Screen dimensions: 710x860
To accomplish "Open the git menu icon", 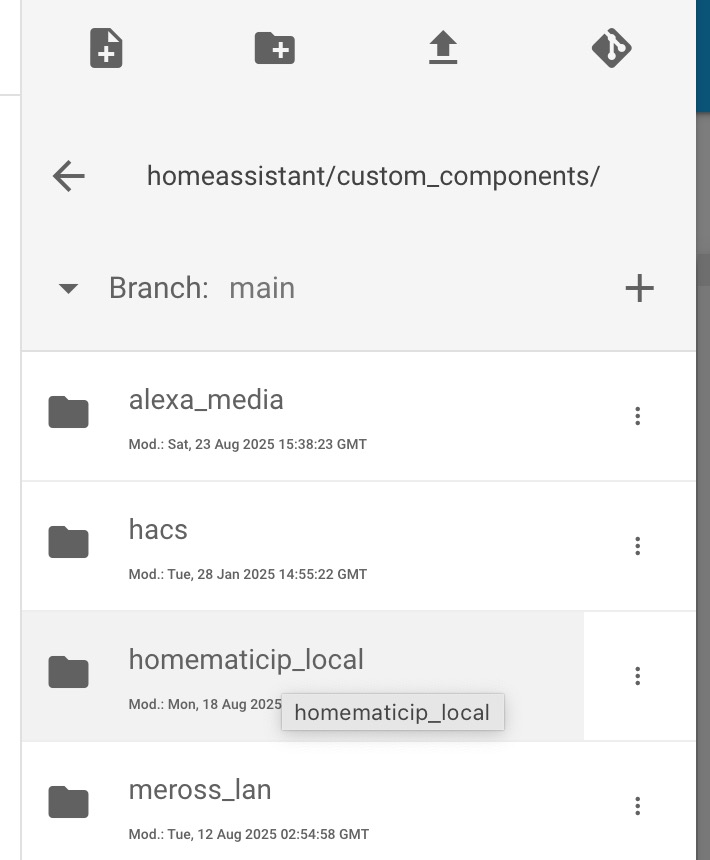I will click(x=612, y=48).
